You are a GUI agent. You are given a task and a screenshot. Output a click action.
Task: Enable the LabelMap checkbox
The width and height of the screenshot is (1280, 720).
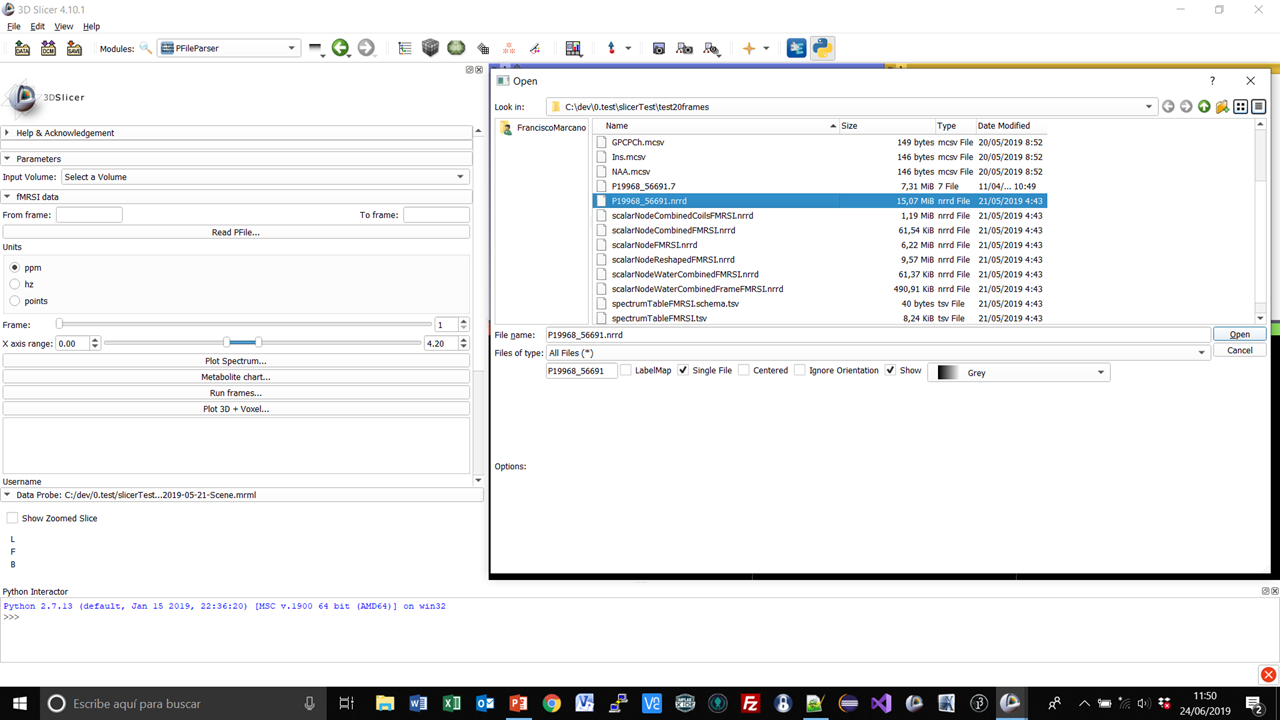[x=626, y=371]
